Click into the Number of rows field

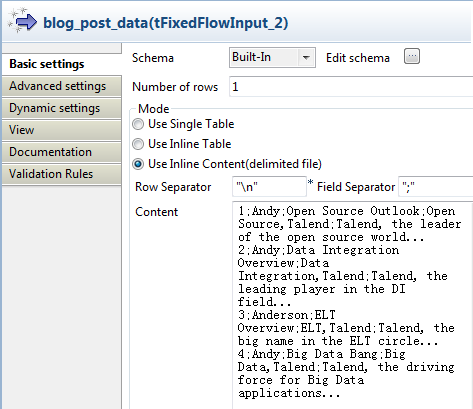point(351,87)
